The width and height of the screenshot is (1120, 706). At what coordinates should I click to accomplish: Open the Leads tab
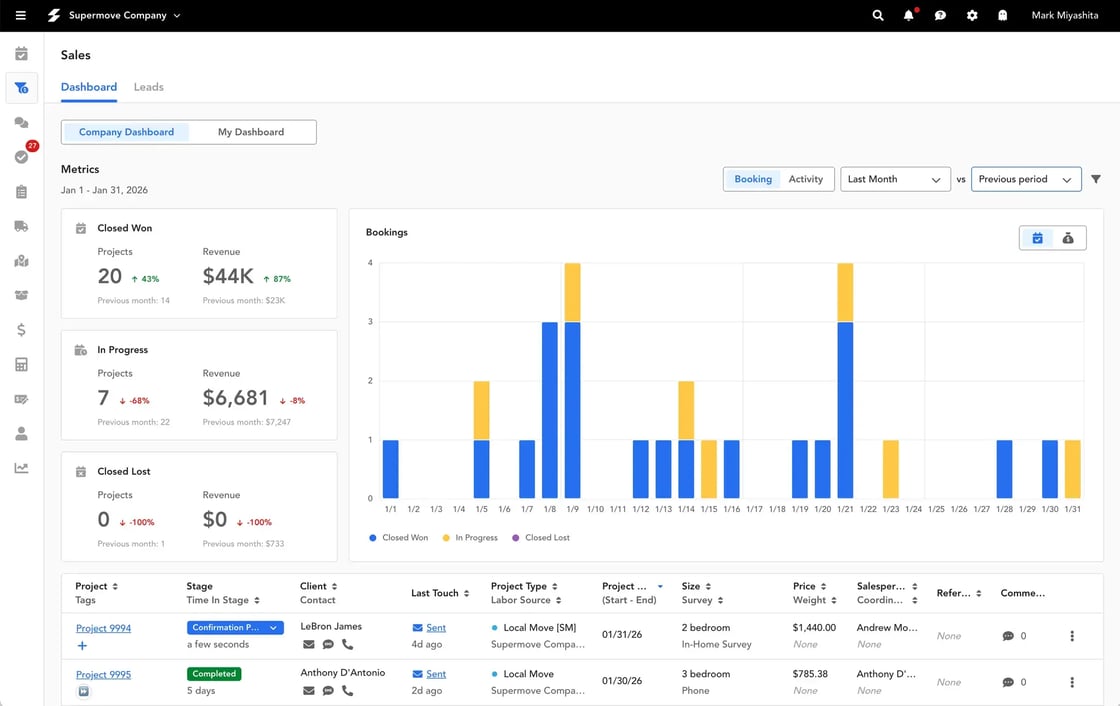click(149, 87)
